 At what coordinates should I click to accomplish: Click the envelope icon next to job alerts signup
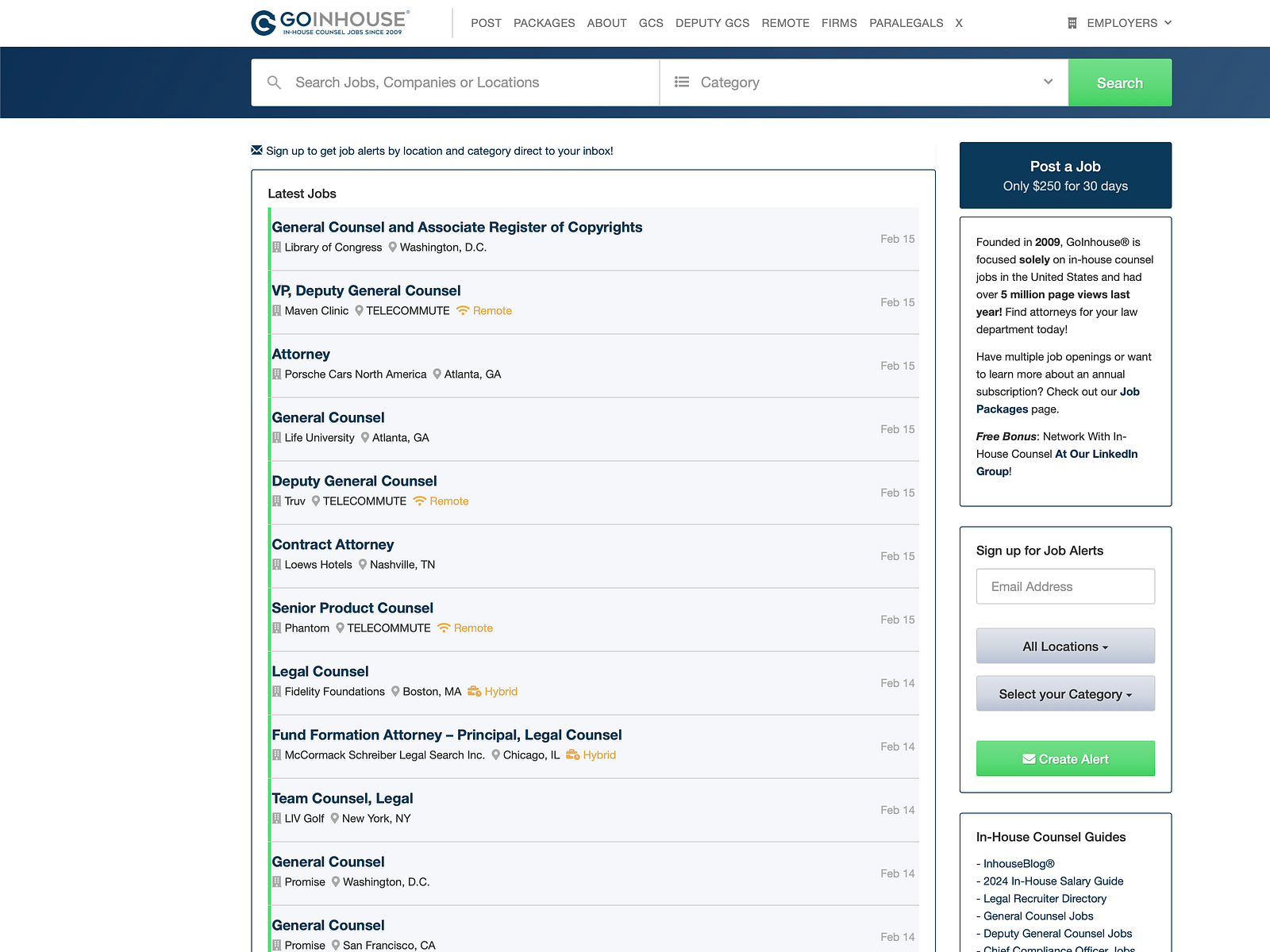(x=256, y=150)
